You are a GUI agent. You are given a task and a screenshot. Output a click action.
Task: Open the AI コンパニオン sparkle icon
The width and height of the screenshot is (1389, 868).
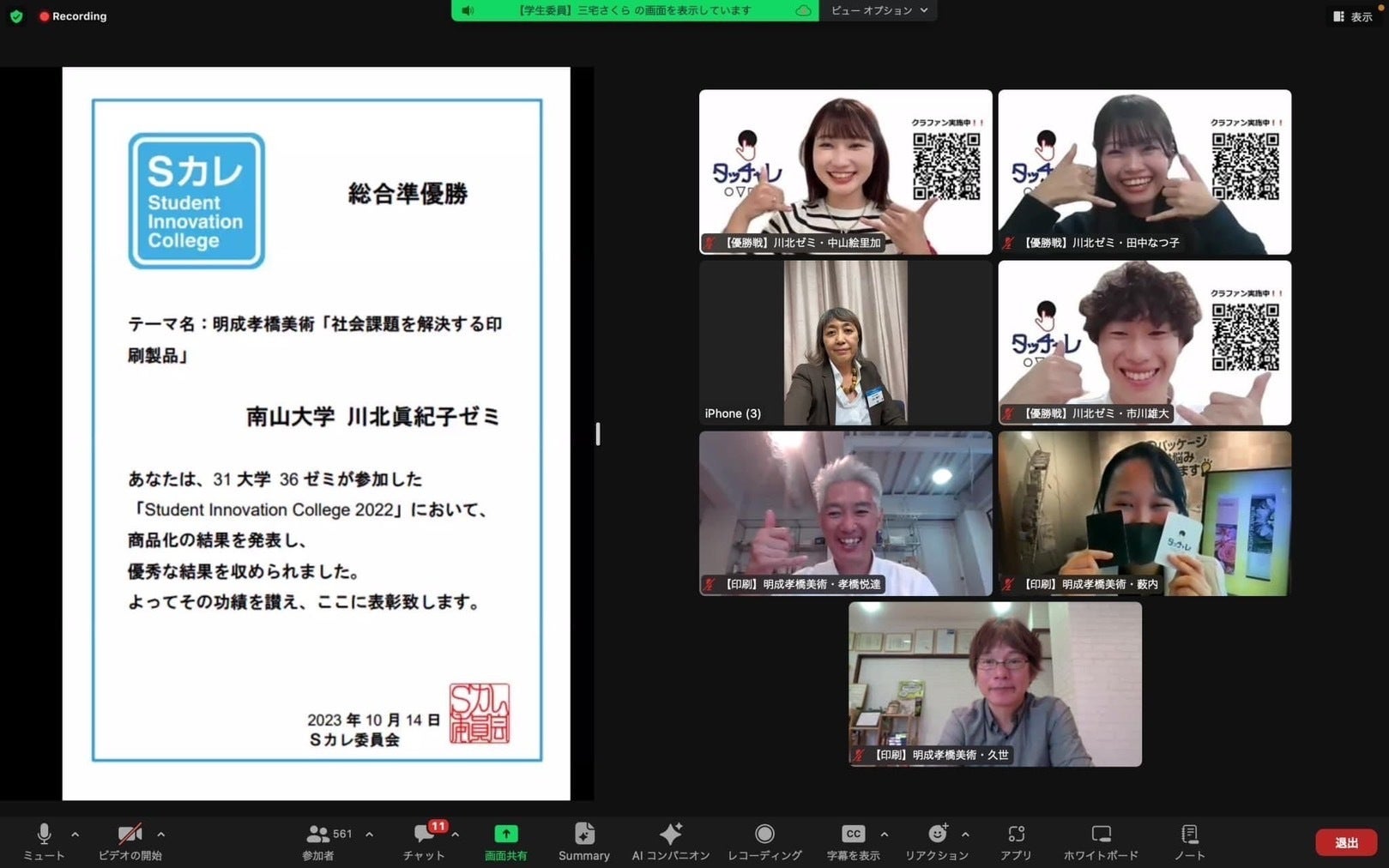(x=671, y=834)
